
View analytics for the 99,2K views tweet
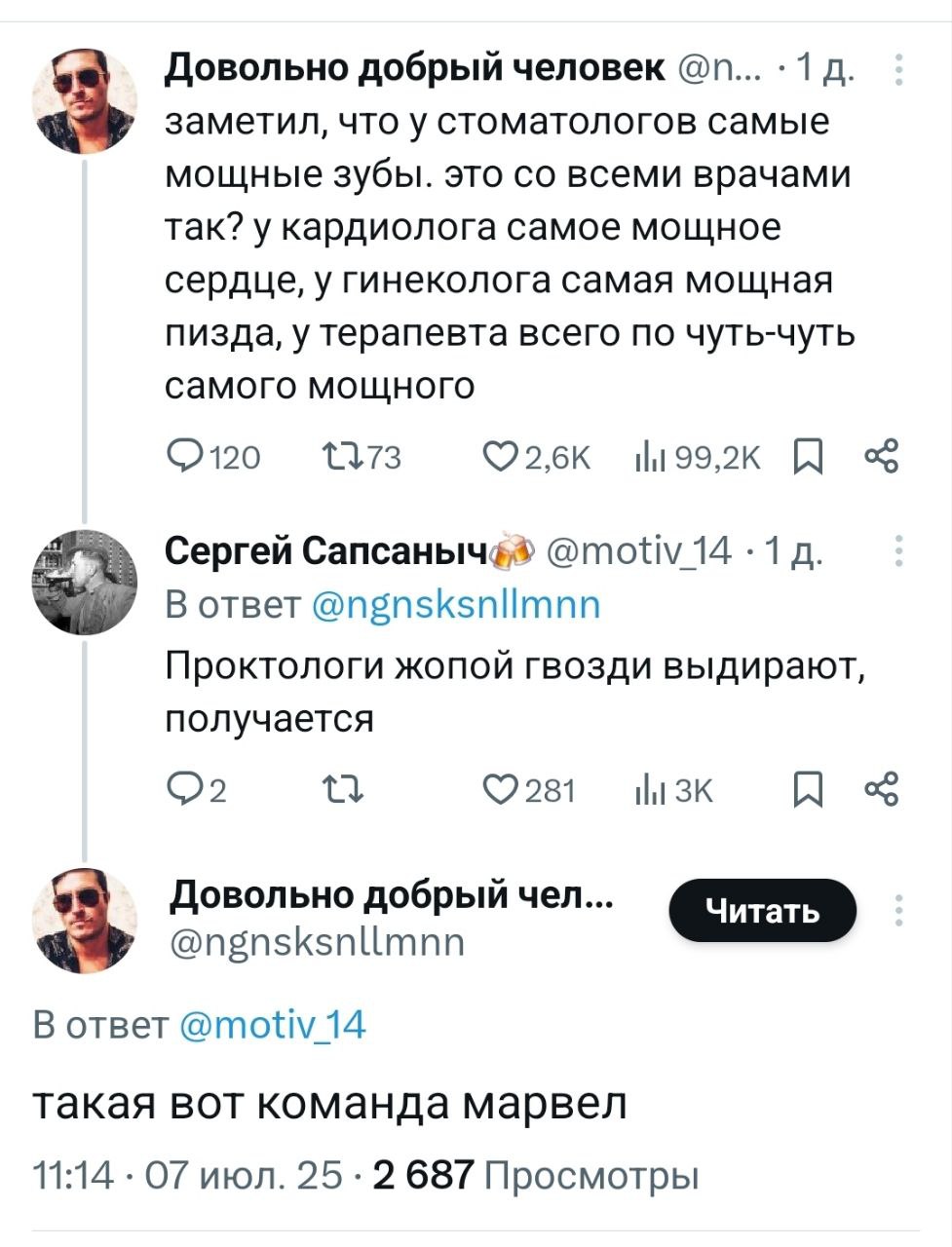click(647, 456)
